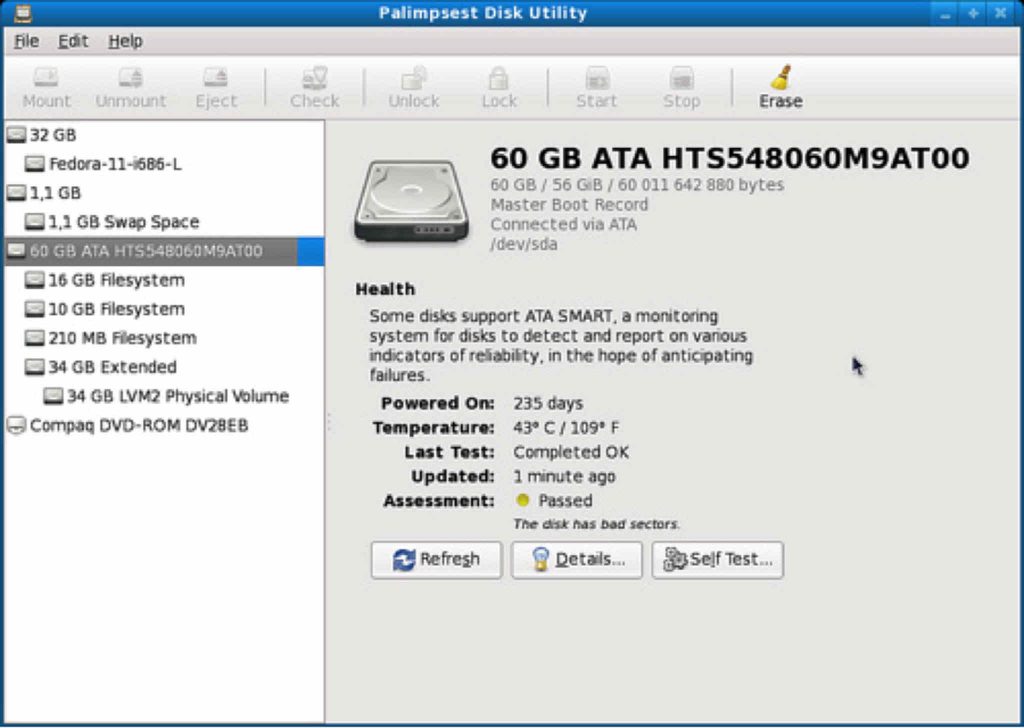Click the Erase broom icon
The width and height of the screenshot is (1024, 728).
(x=781, y=77)
